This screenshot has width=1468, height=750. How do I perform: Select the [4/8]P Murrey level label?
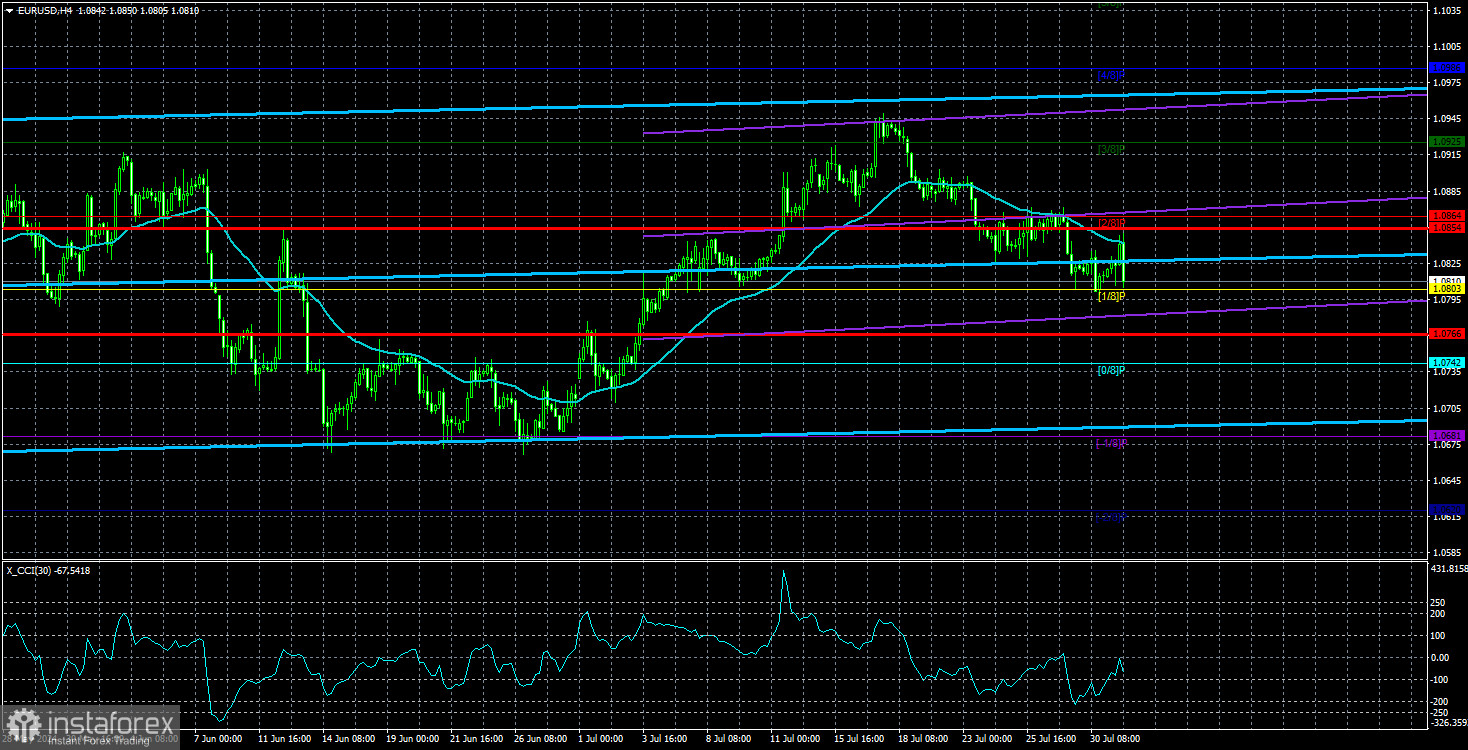(x=1111, y=76)
